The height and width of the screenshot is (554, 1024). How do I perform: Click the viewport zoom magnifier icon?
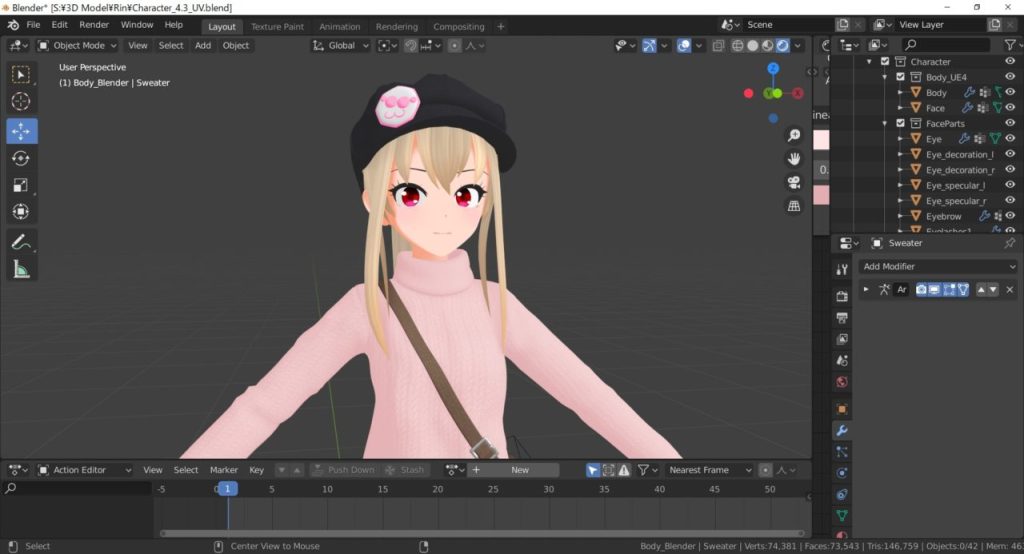(794, 135)
